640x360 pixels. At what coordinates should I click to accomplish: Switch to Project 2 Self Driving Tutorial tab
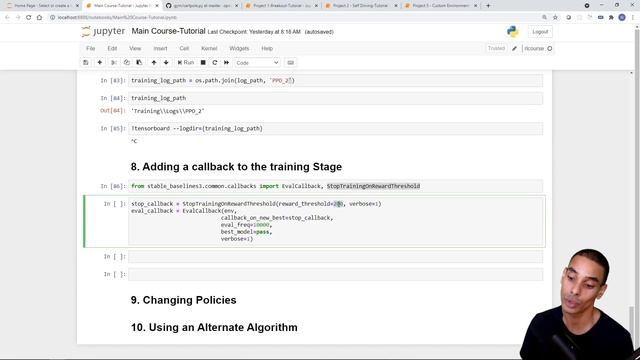click(361, 6)
